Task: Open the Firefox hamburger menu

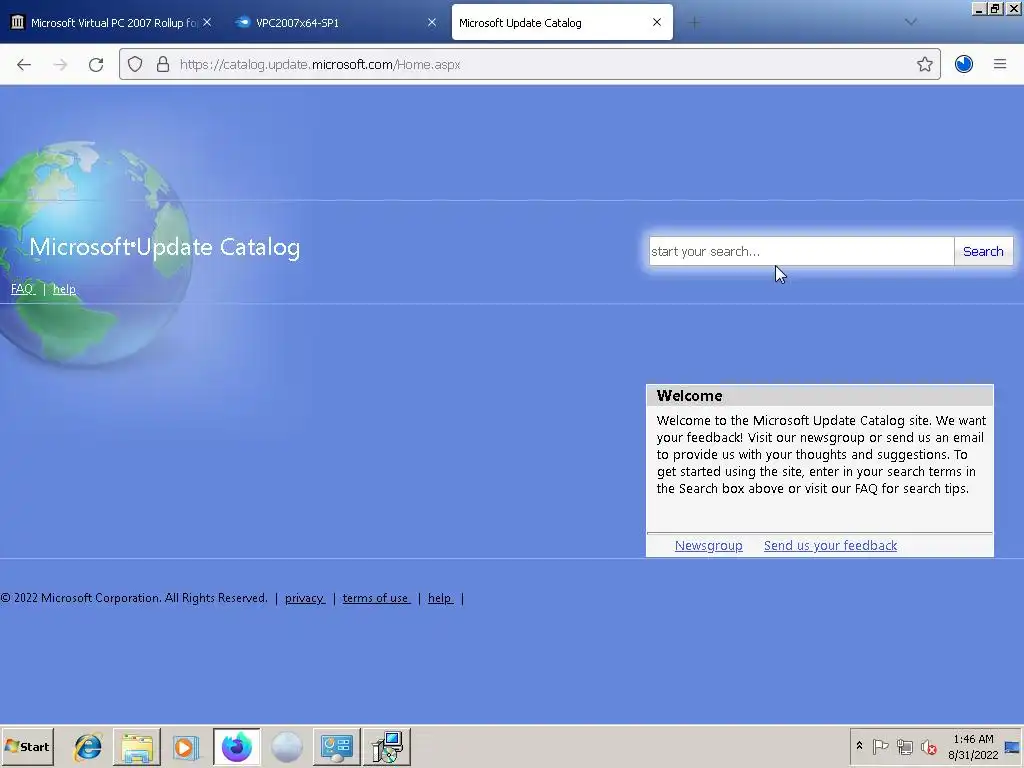Action: click(1000, 64)
